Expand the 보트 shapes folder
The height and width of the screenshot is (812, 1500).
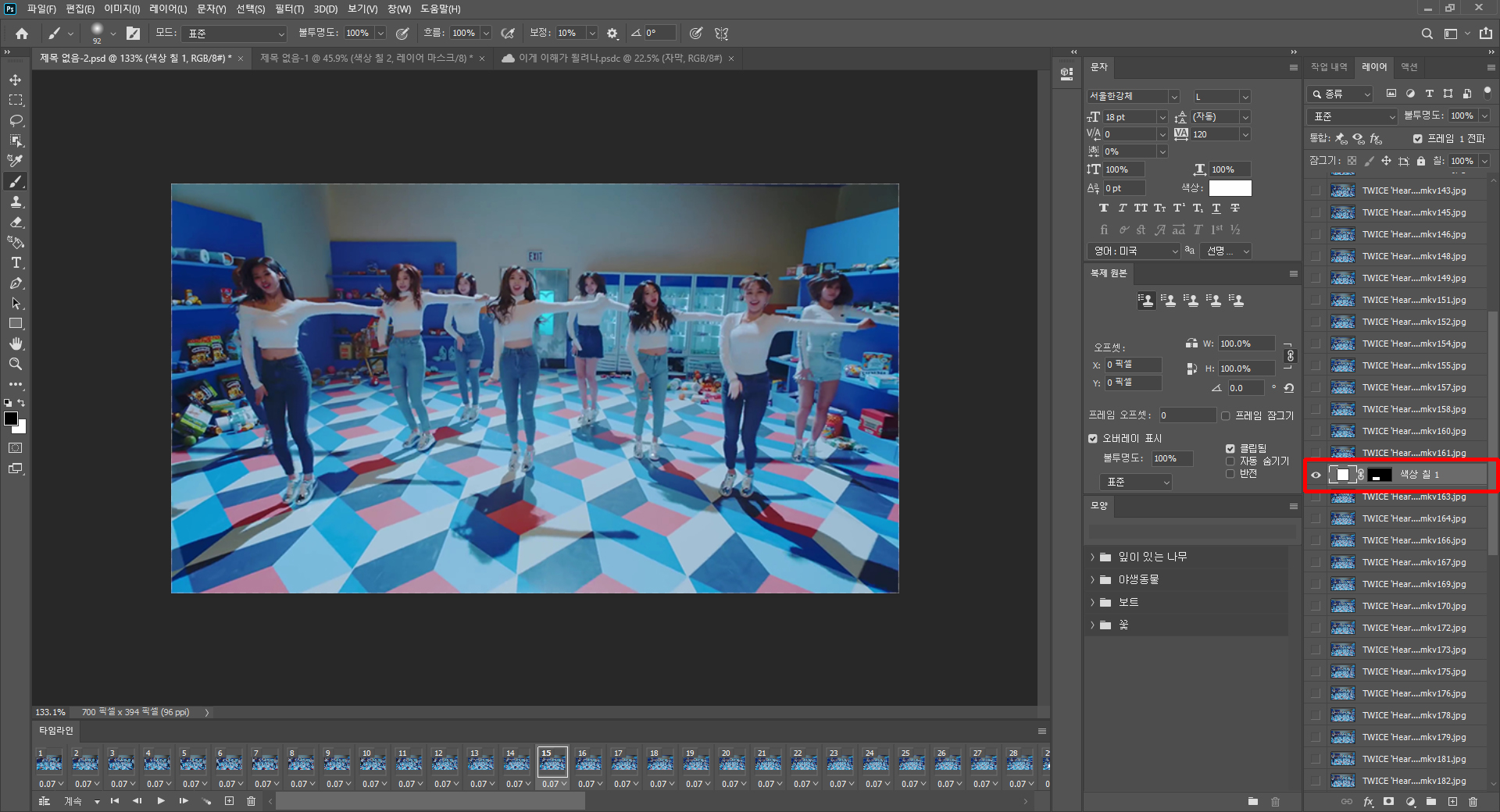click(x=1092, y=602)
